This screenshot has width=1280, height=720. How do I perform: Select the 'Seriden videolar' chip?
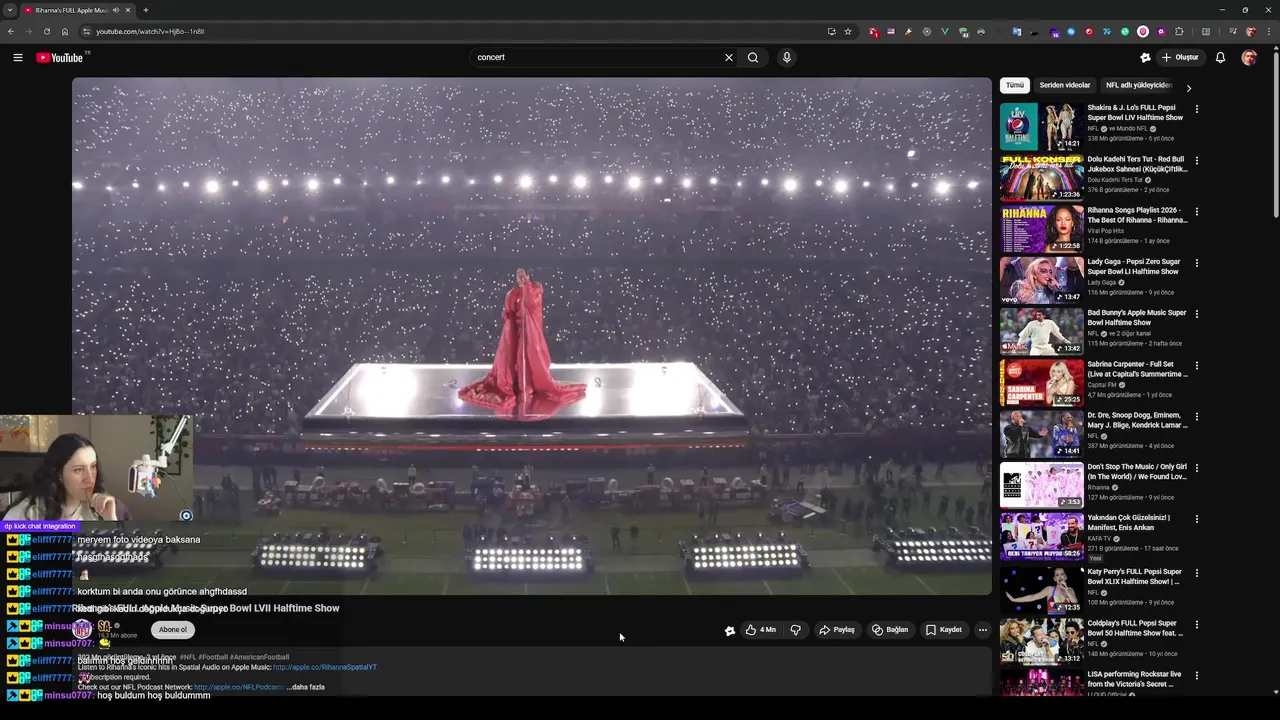tap(1065, 85)
